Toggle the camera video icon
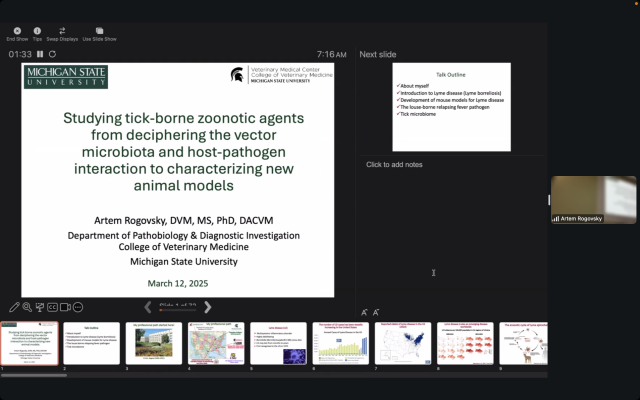 coord(65,307)
